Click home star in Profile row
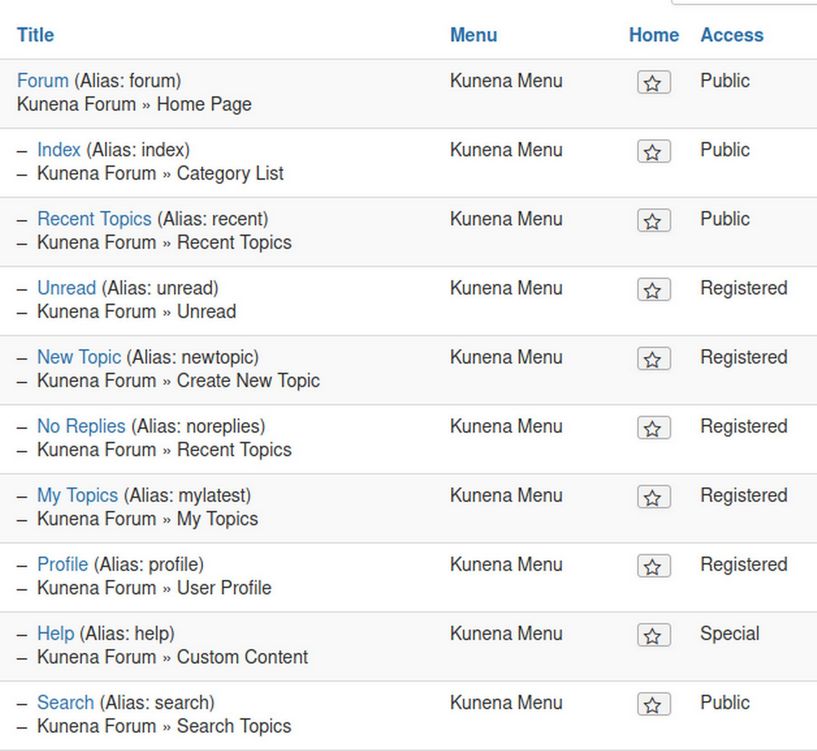Image resolution: width=817 pixels, height=751 pixels. click(x=653, y=566)
